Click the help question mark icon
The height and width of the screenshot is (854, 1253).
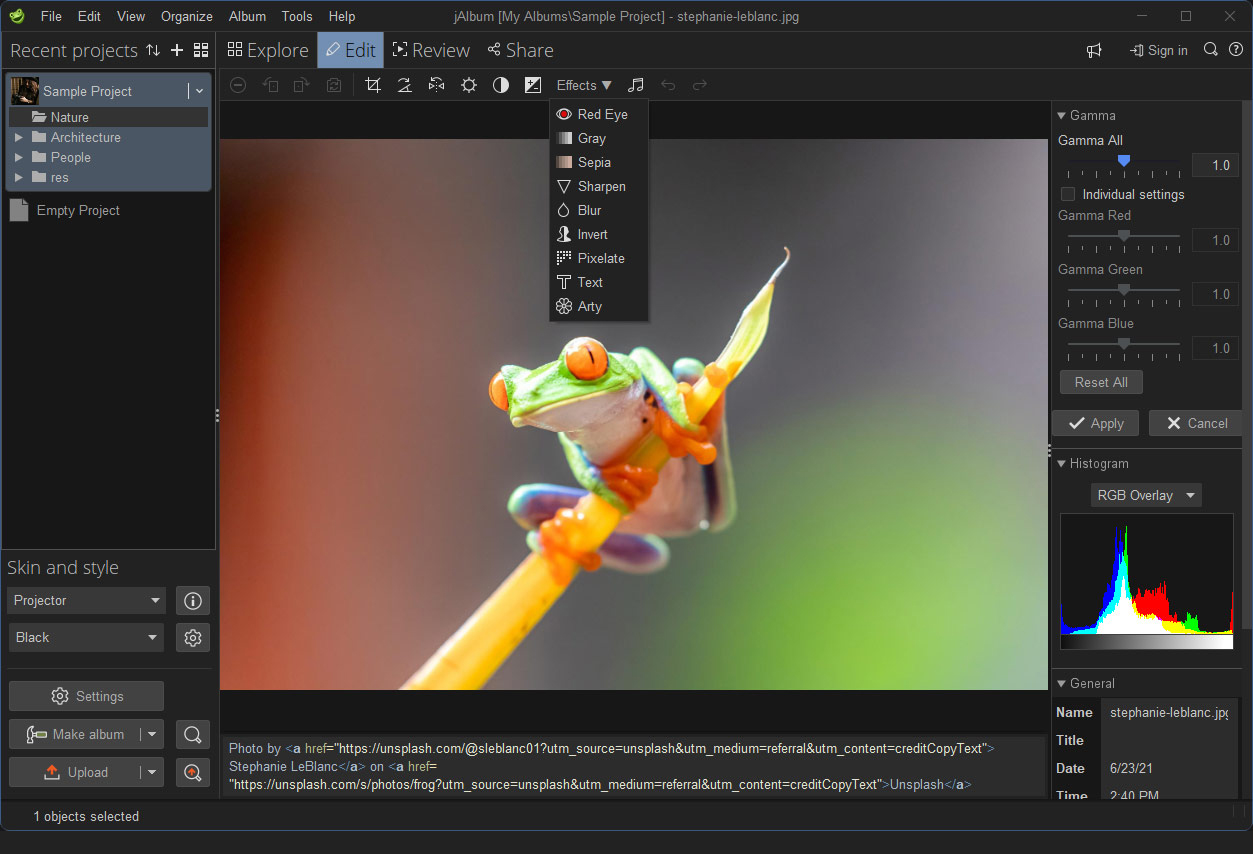(x=1236, y=50)
